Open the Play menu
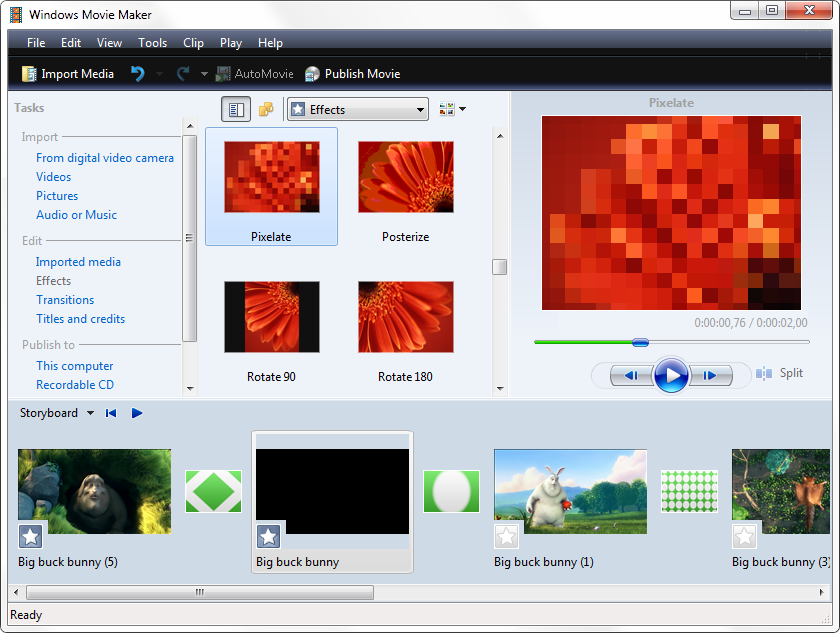Viewport: 840px width, 633px height. point(231,43)
